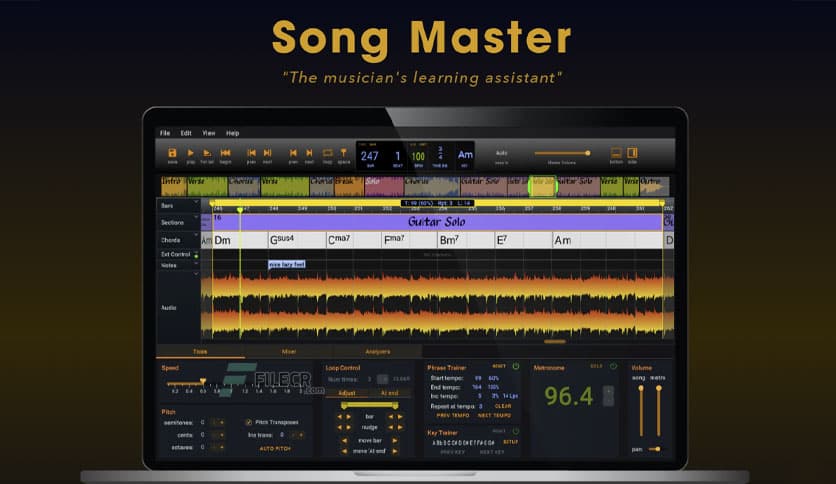This screenshot has height=484, width=836.
Task: Click the space marker icon in toolbar
Action: [x=344, y=153]
